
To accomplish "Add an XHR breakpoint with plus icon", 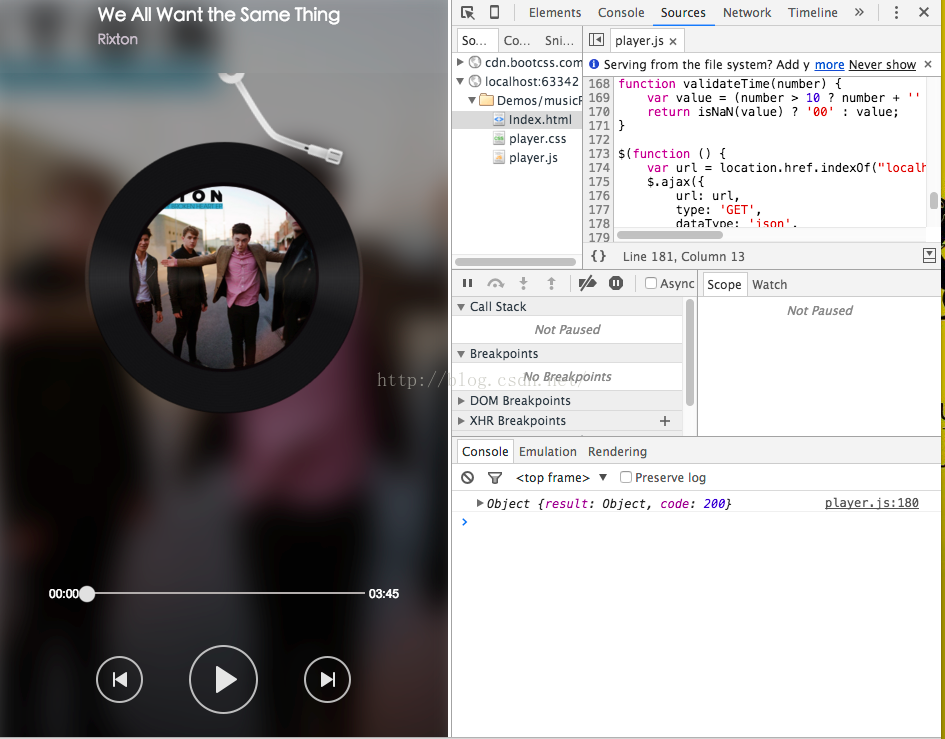I will (x=665, y=421).
